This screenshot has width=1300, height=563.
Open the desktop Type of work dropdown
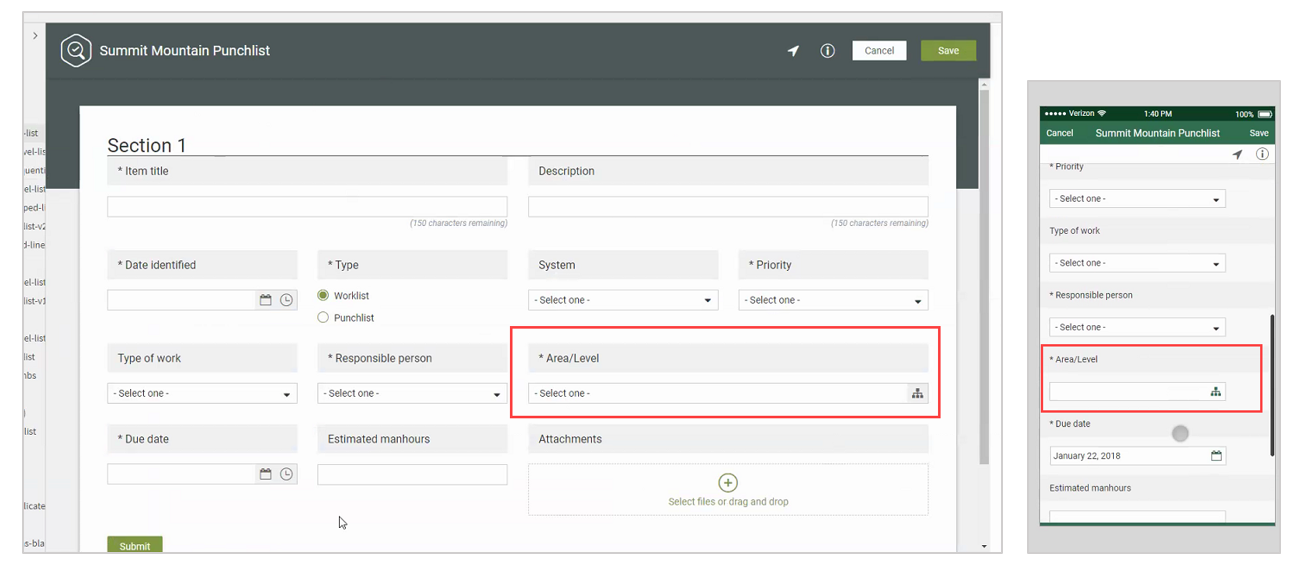202,394
